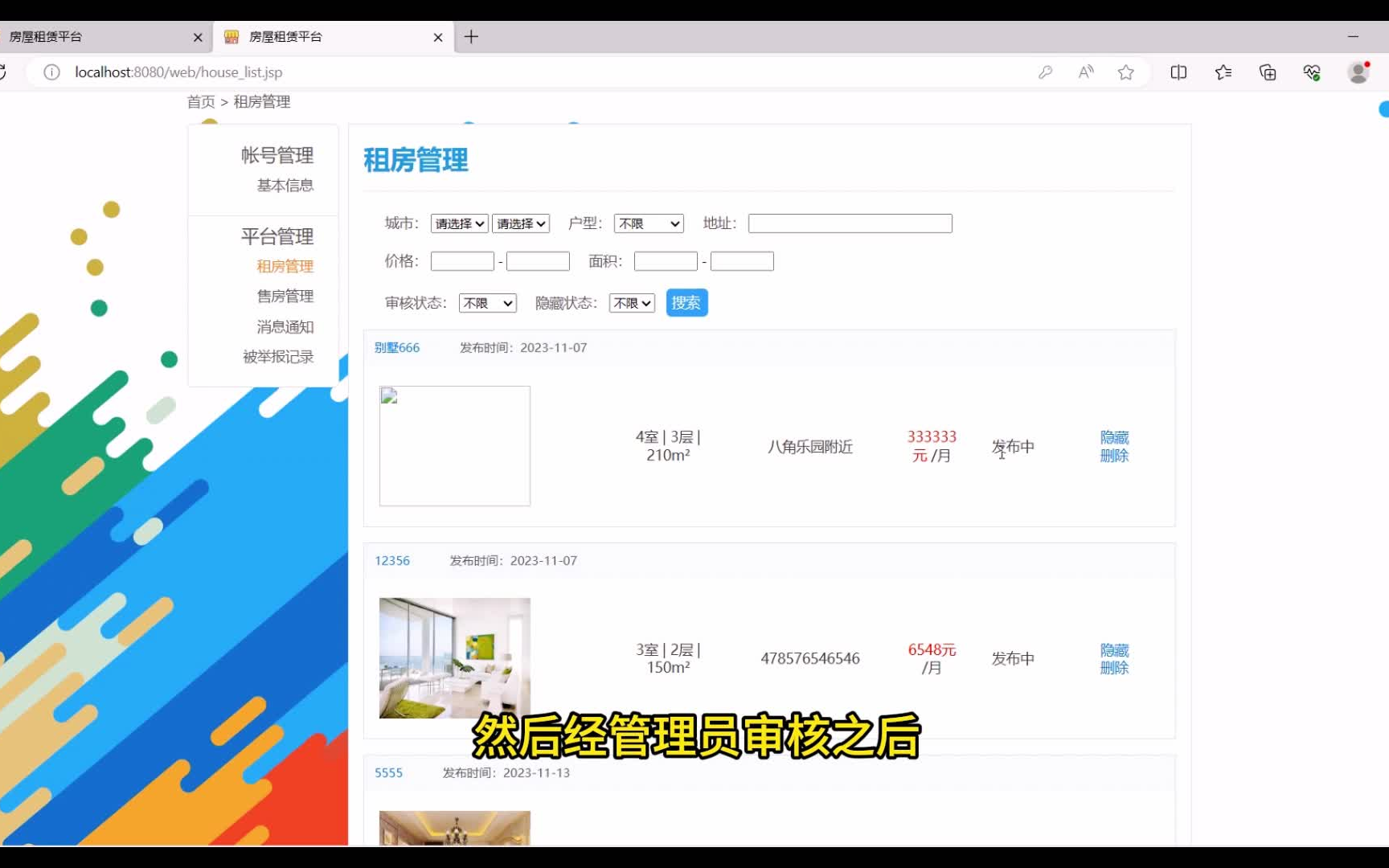1389x868 pixels.
Task: Expand the first 城市 请选择 dropdown
Action: click(x=459, y=223)
